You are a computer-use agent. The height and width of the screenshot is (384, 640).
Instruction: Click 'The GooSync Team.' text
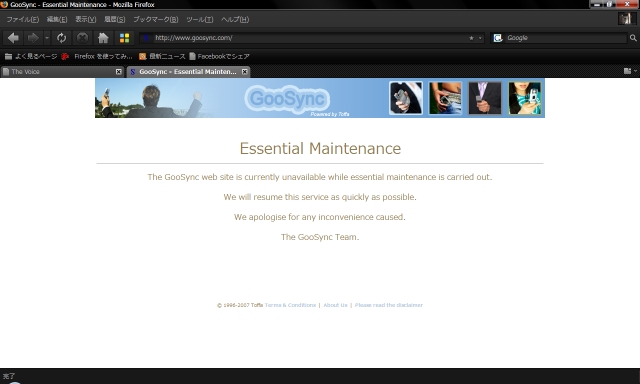320,237
